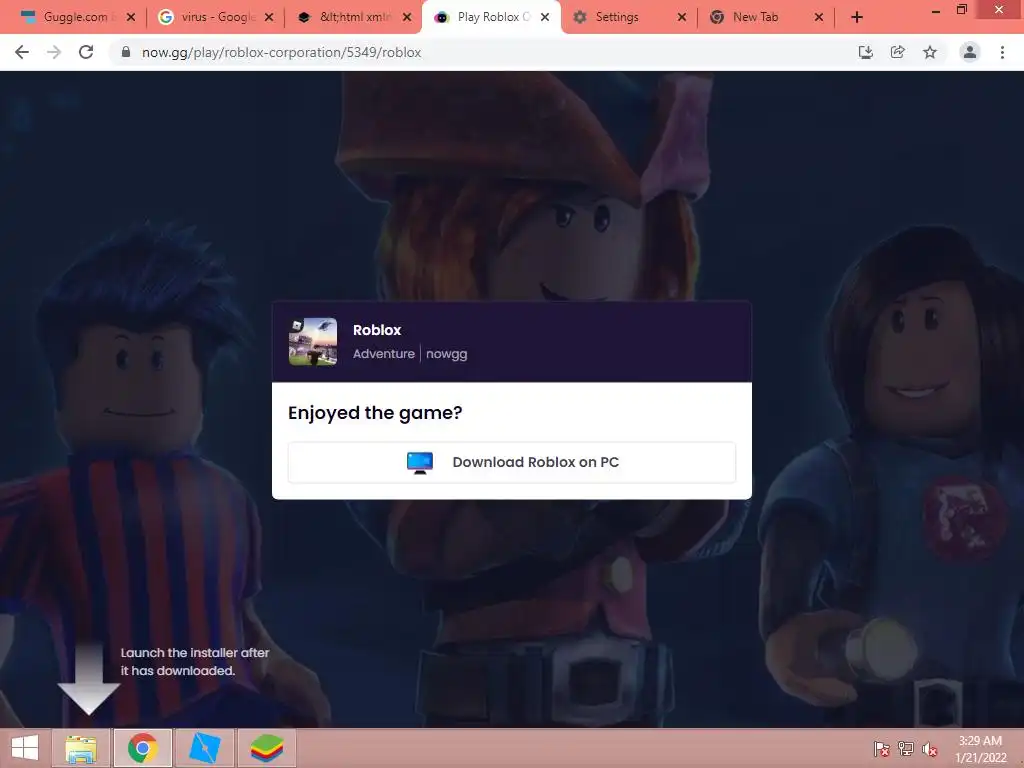Restore down the Chrome window
Screen dimensions: 1024x768
point(961,10)
